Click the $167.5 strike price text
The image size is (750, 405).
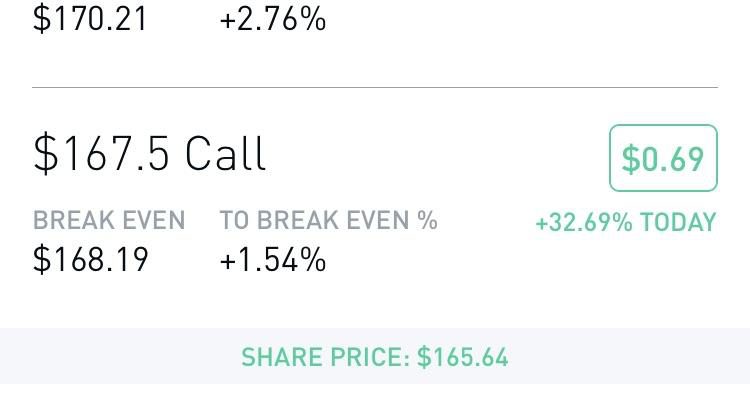click(x=101, y=154)
